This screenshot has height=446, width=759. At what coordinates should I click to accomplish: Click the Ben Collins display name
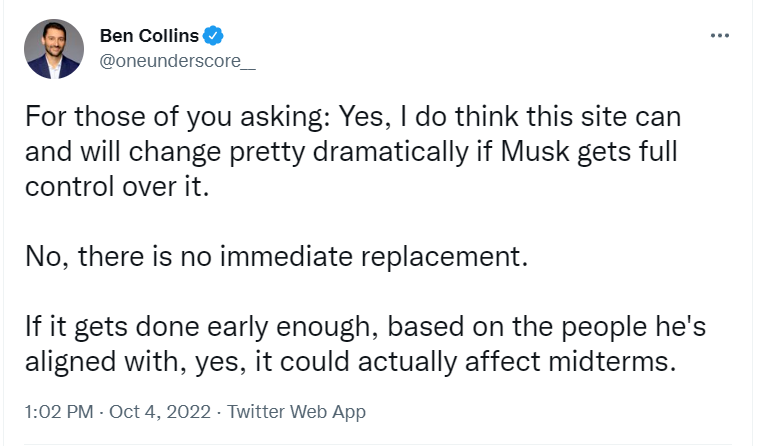(x=149, y=36)
